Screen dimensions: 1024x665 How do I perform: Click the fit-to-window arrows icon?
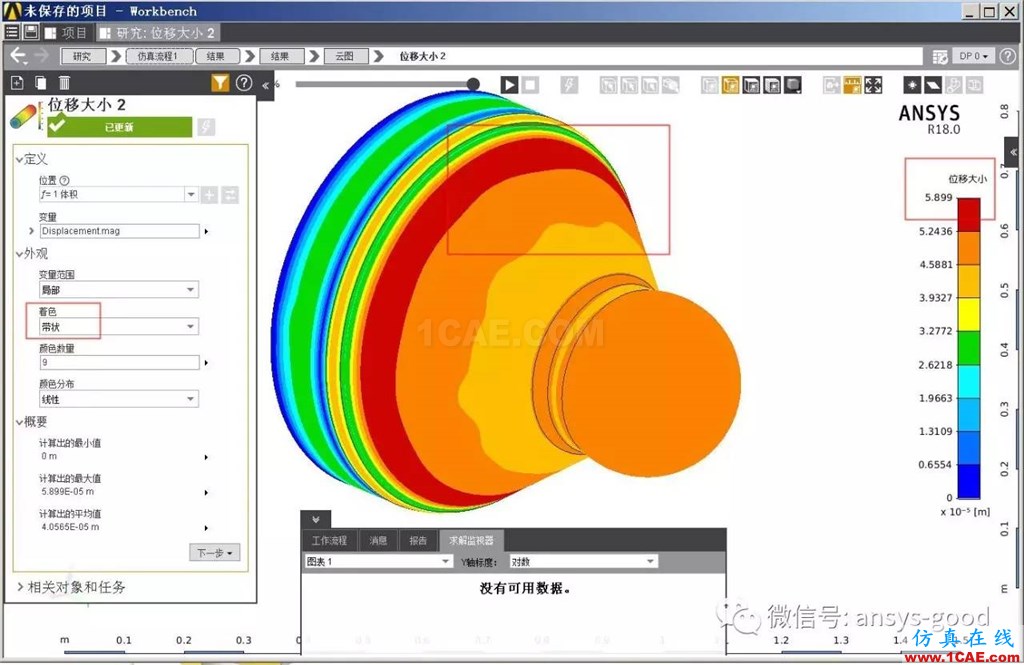tap(873, 85)
